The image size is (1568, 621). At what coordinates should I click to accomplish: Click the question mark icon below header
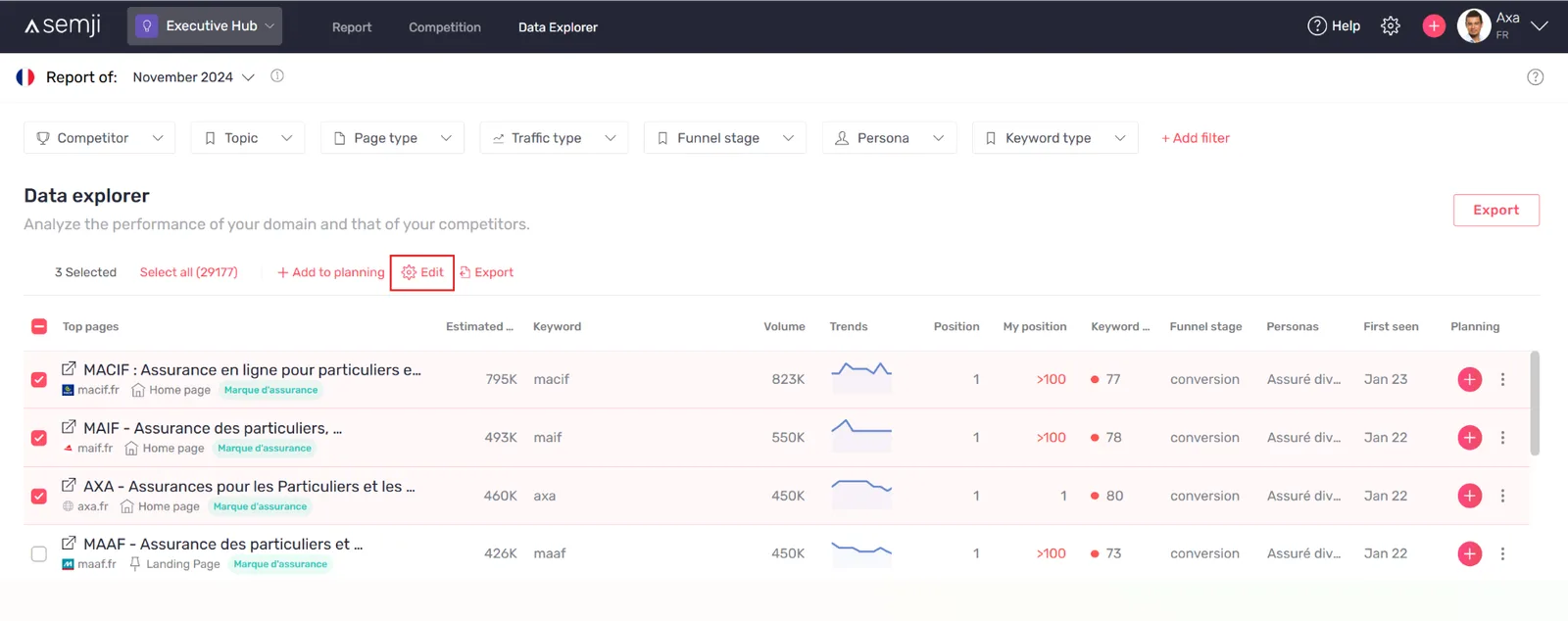pyautogui.click(x=1536, y=77)
